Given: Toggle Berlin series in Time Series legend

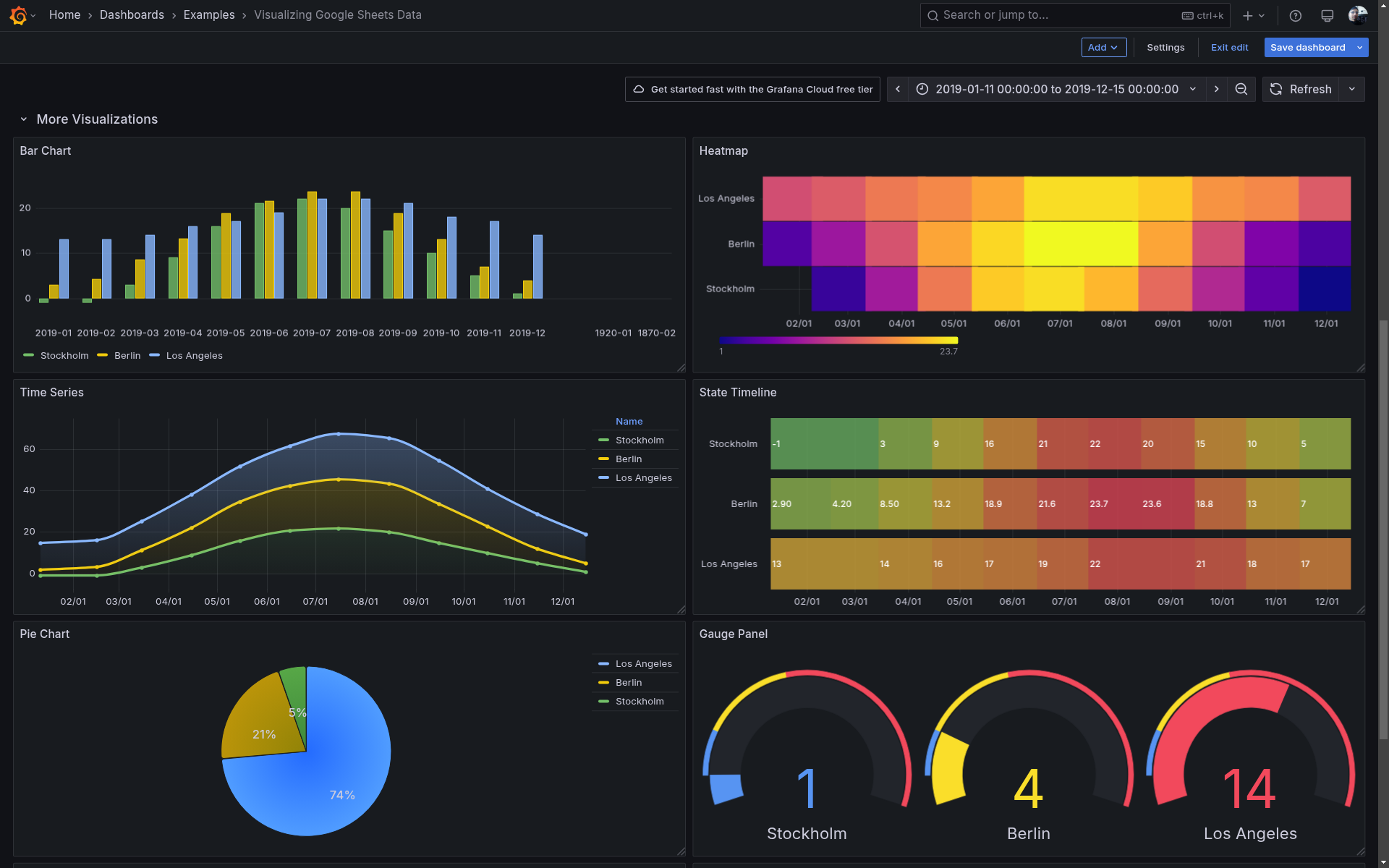Looking at the screenshot, I should coord(628,459).
